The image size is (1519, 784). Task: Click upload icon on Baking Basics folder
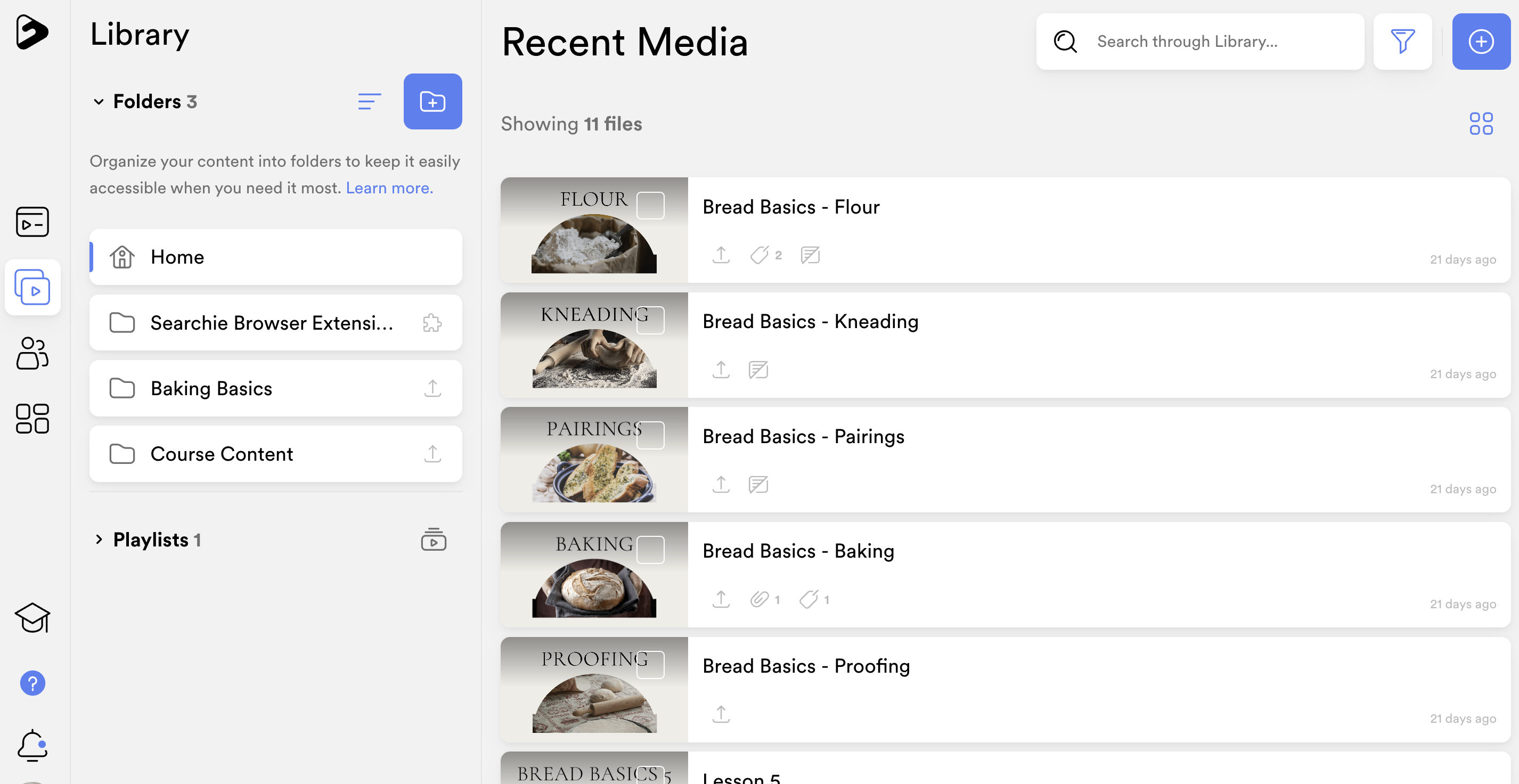pyautogui.click(x=433, y=388)
